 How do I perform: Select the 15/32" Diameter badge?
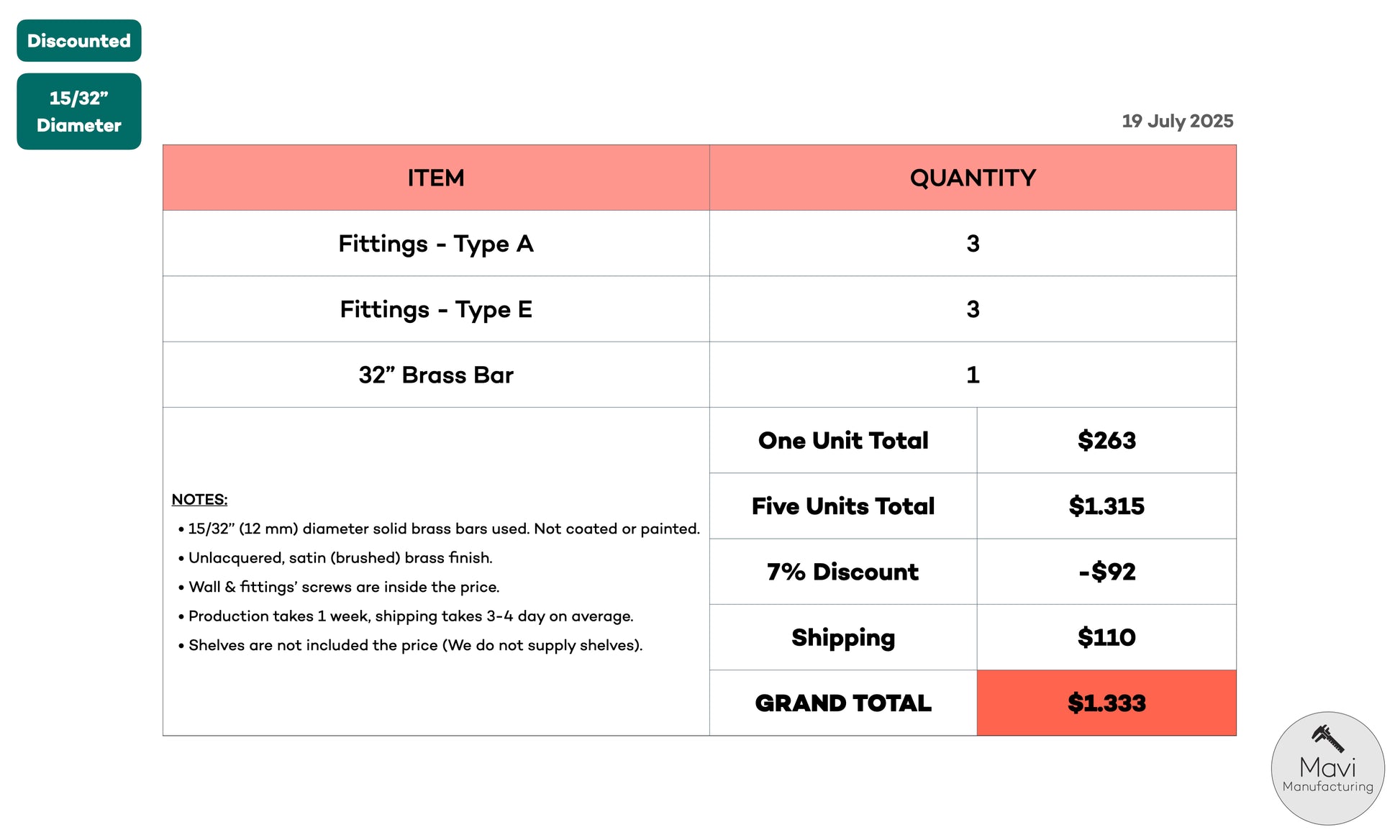tap(79, 111)
